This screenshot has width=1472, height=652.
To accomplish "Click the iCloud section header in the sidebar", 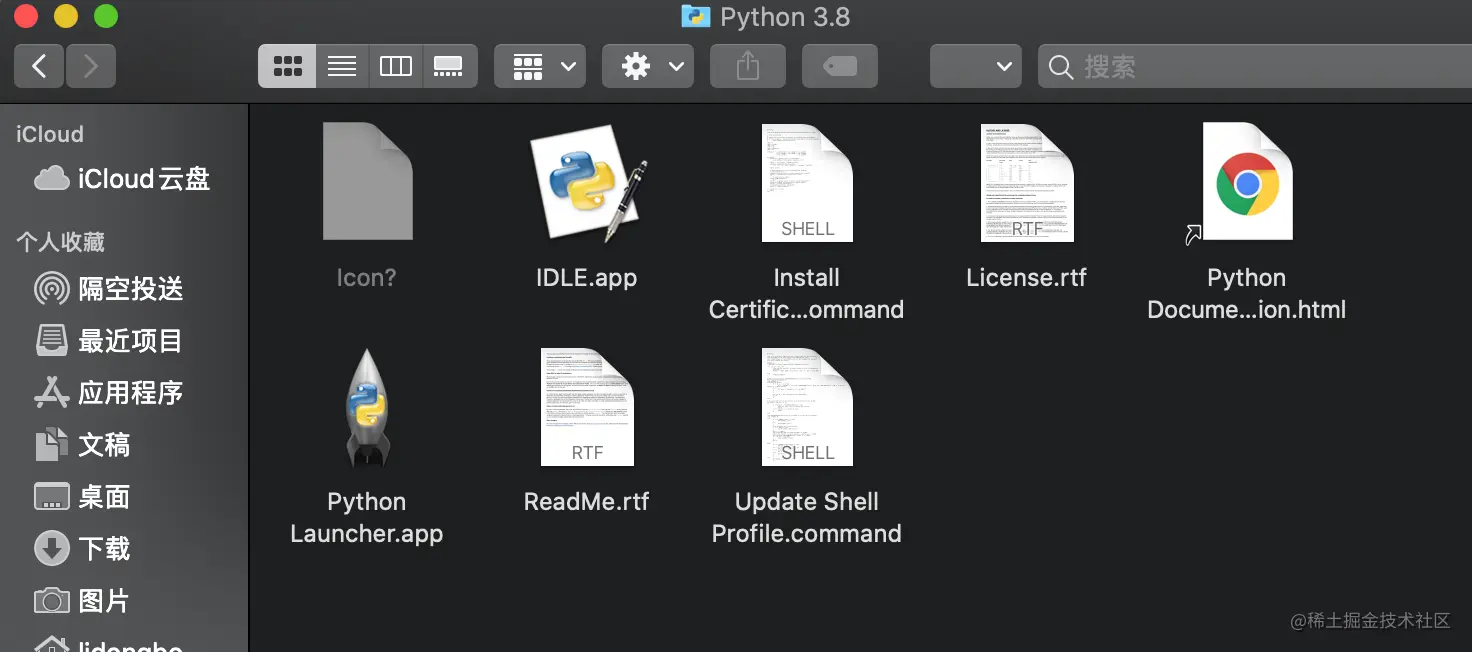I will (50, 134).
